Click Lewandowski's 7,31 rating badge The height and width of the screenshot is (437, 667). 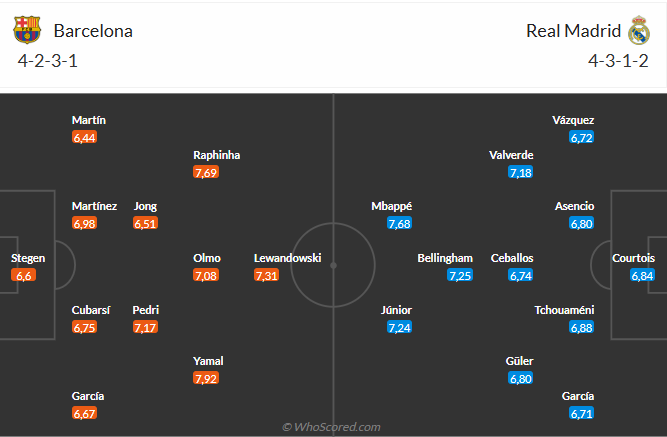[x=266, y=275]
